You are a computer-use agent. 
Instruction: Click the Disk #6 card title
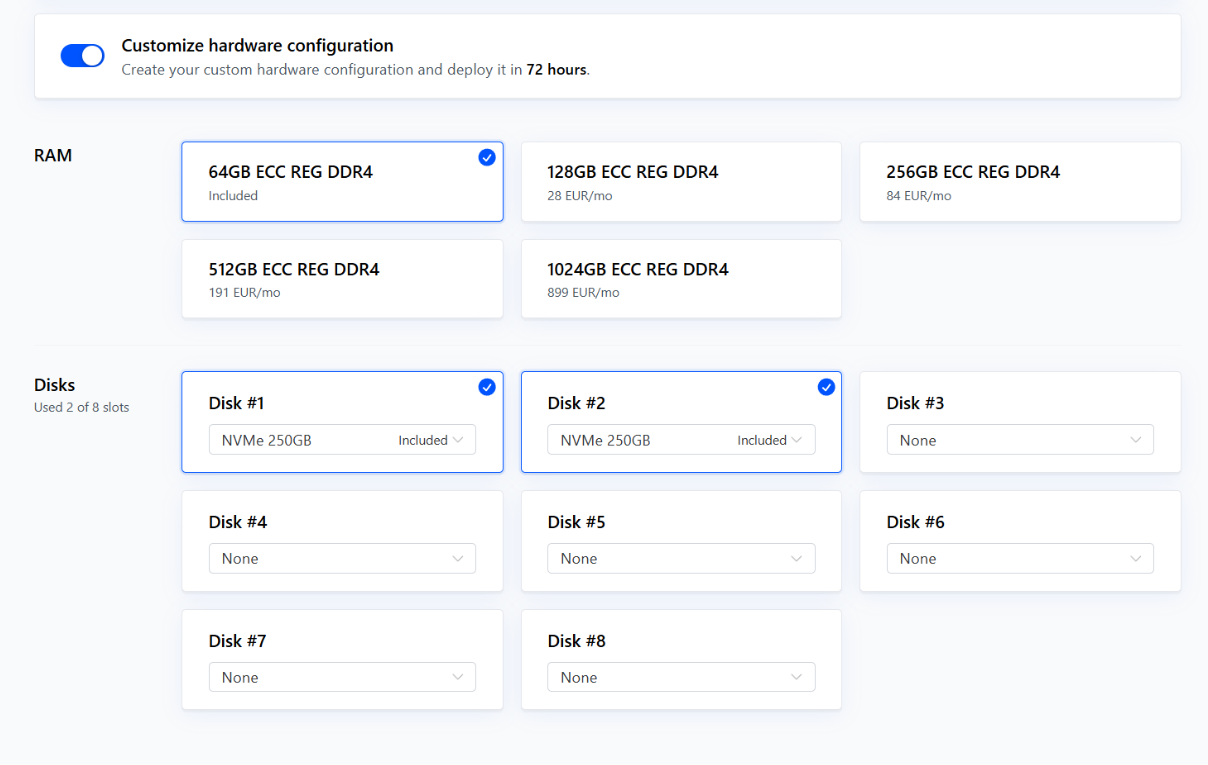pos(915,522)
